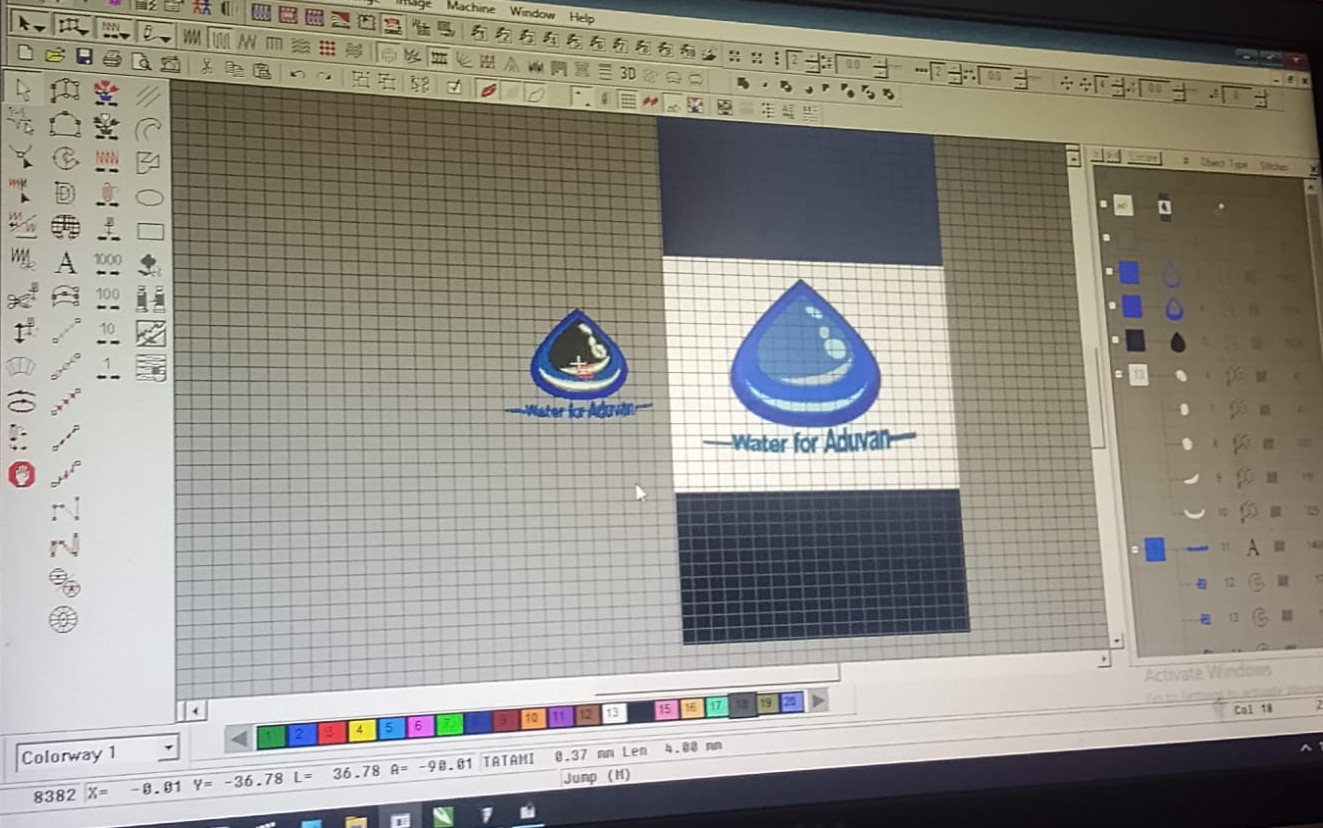This screenshot has width=1323, height=828.
Task: Open the Colorway 1 dropdown
Action: point(168,747)
